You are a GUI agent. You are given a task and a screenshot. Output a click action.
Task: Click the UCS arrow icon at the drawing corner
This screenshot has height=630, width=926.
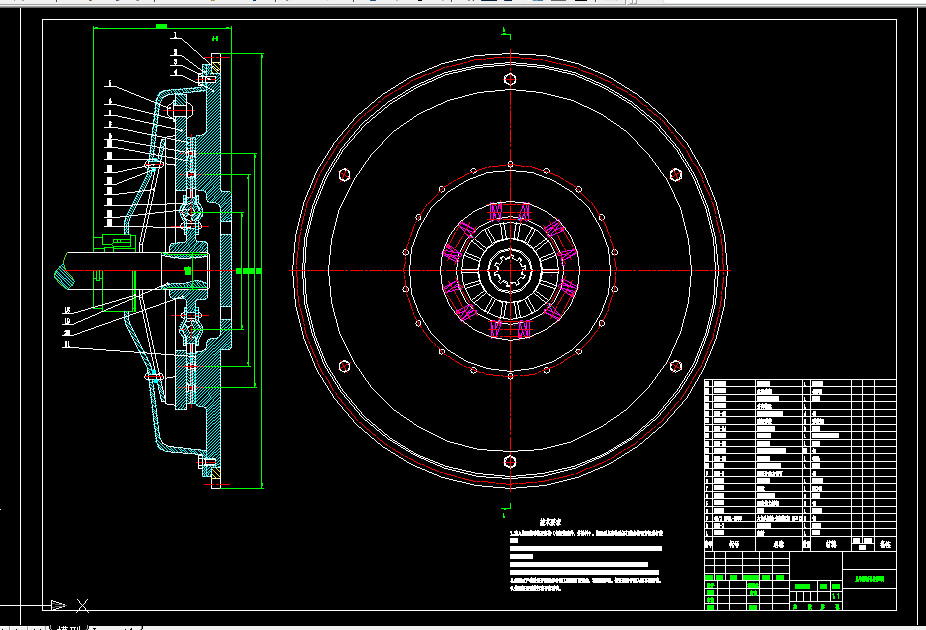point(58,605)
